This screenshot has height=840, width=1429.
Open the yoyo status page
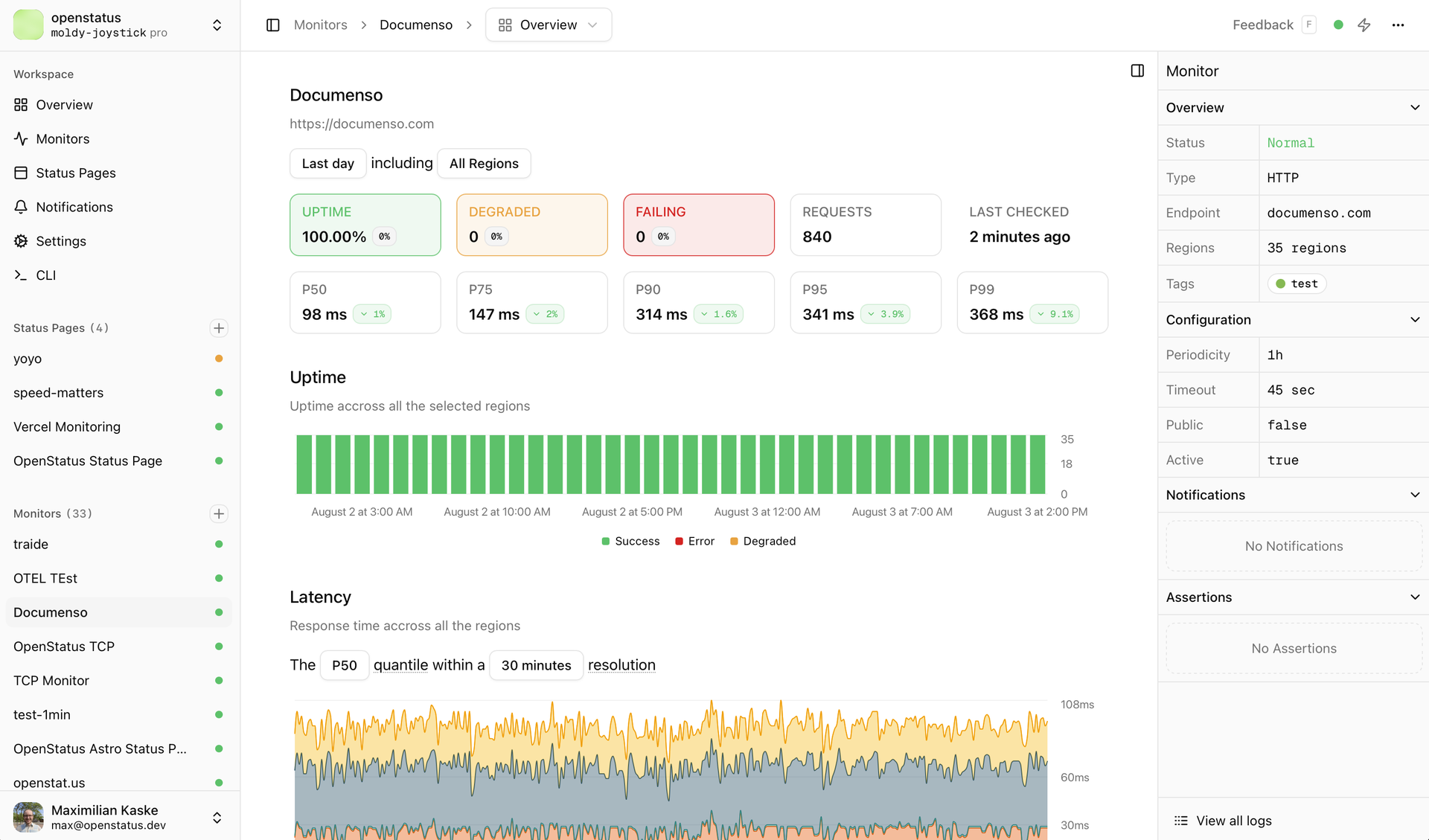pos(119,359)
